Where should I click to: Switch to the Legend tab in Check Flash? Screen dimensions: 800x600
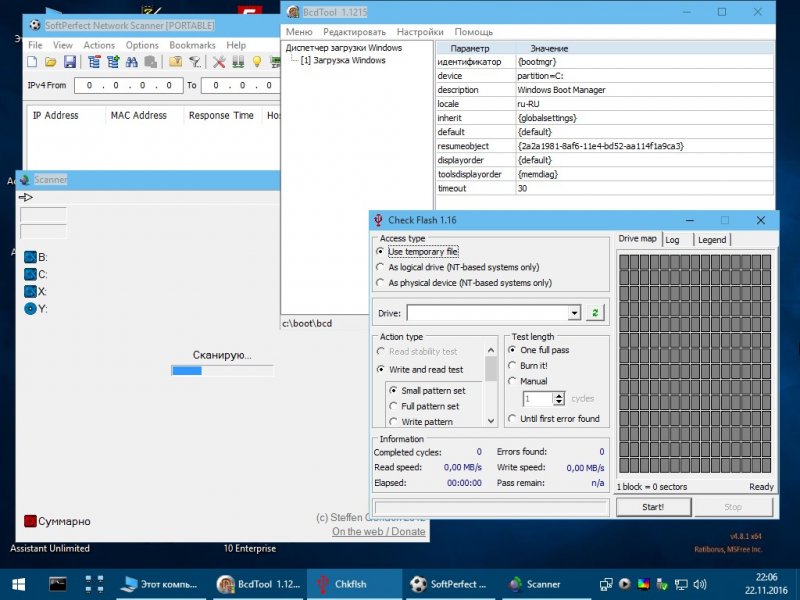point(712,240)
